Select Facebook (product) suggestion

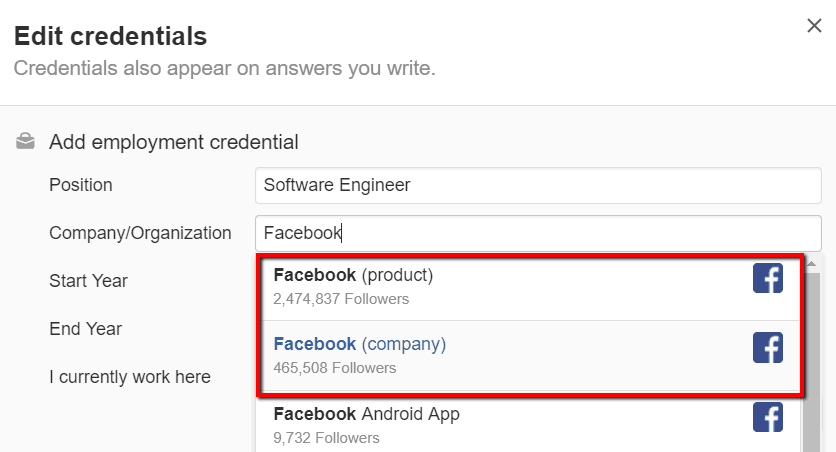point(531,286)
